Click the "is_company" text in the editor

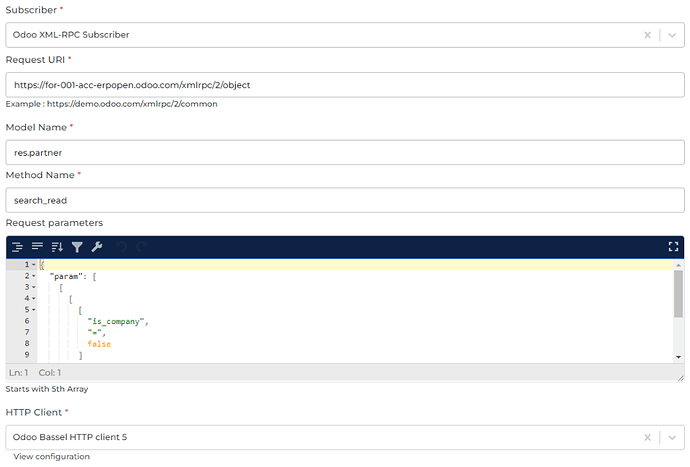coord(114,322)
